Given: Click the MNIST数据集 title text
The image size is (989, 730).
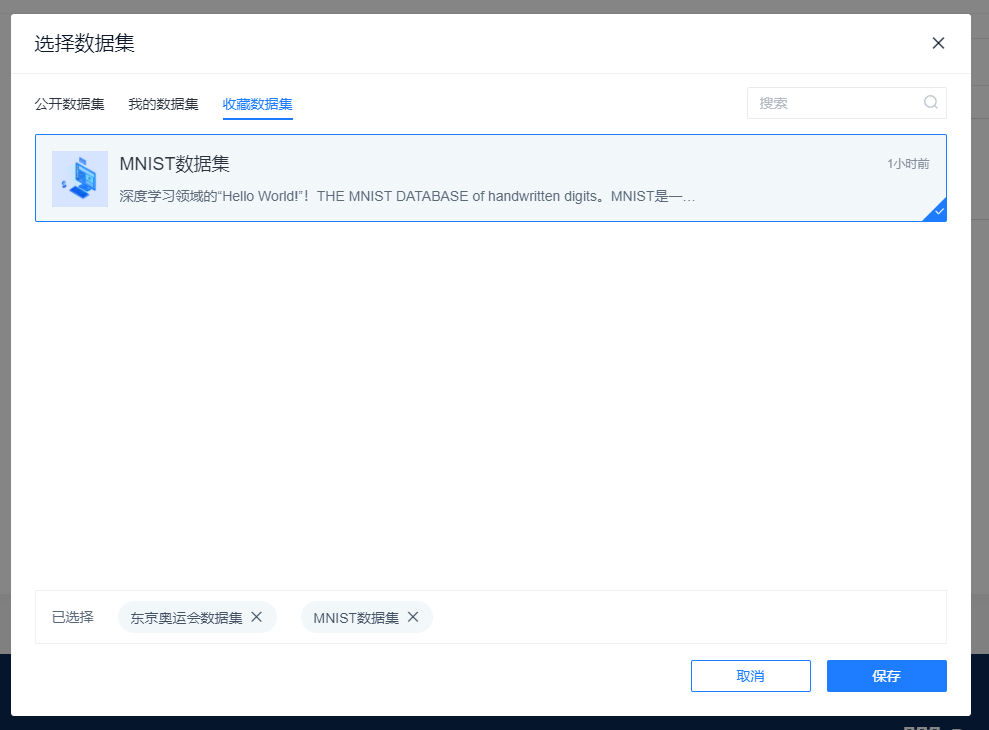Looking at the screenshot, I should click(175, 164).
